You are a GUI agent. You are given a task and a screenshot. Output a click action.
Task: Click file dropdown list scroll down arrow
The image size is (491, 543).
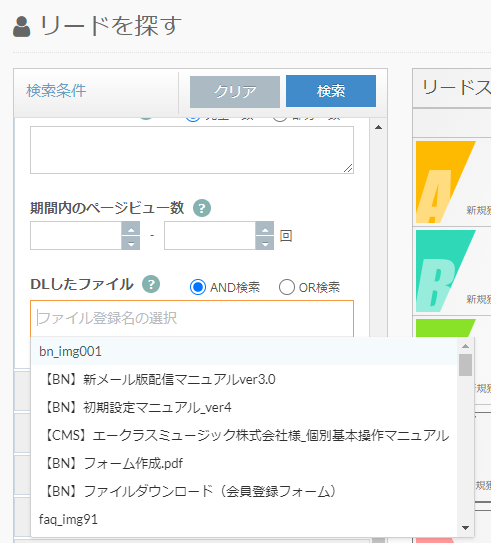465,528
